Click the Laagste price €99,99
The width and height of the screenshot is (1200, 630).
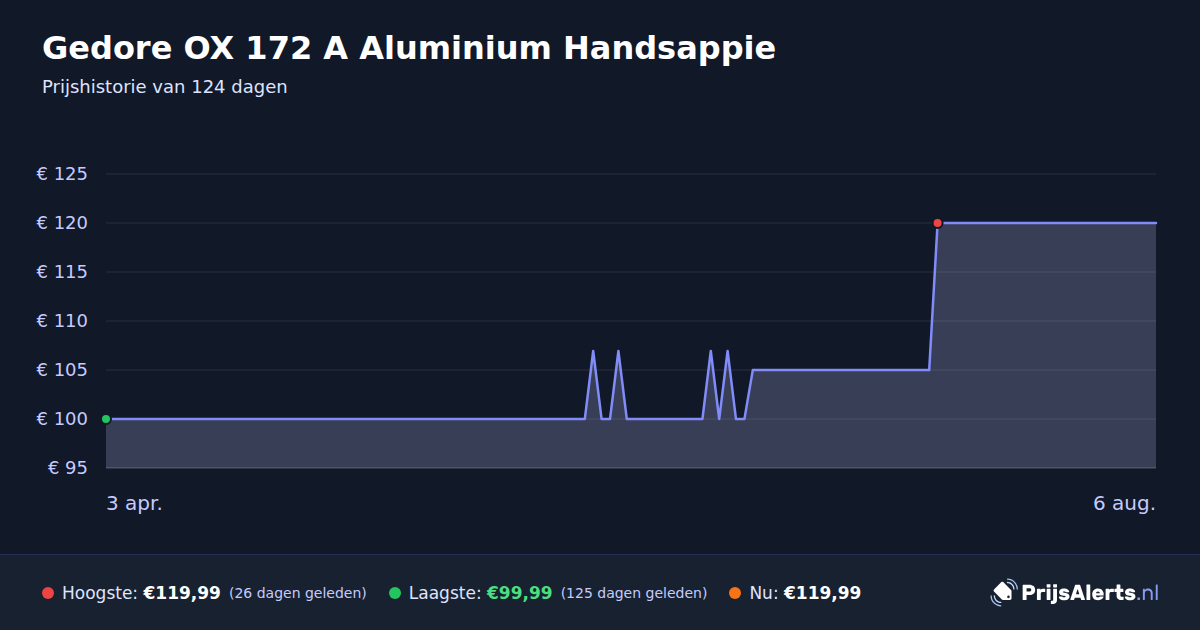pyautogui.click(x=519, y=593)
